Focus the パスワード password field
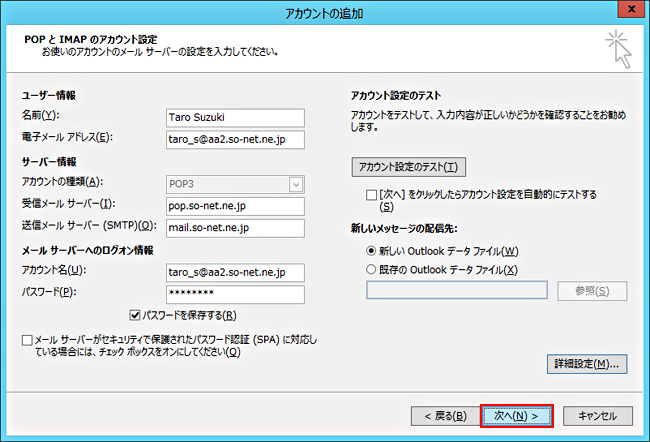 [x=236, y=293]
